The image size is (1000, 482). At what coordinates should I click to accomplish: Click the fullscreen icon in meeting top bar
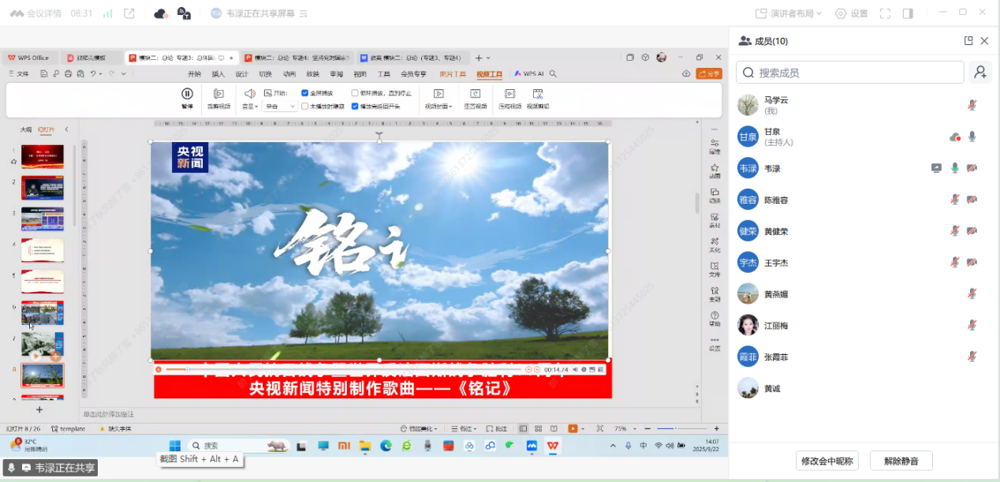885,13
